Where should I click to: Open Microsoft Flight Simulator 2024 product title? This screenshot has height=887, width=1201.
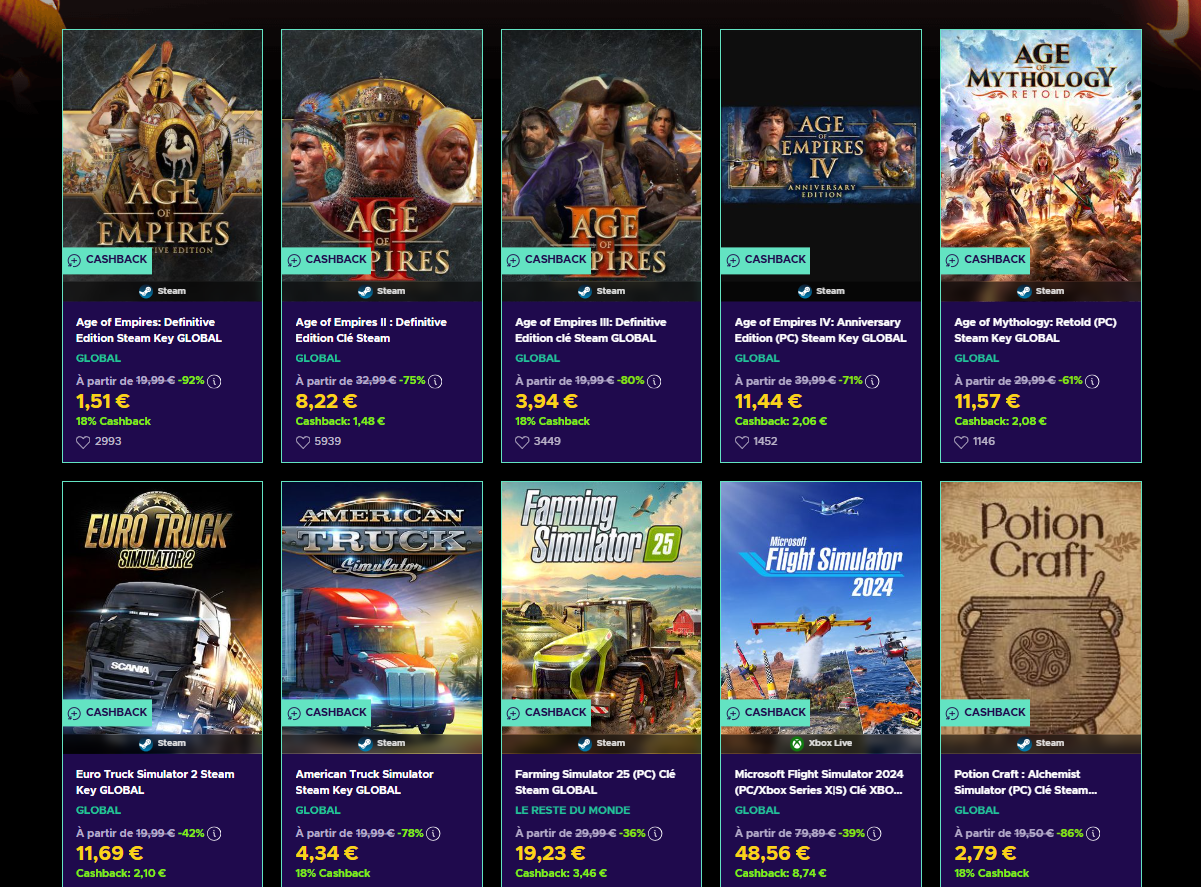pos(819,782)
